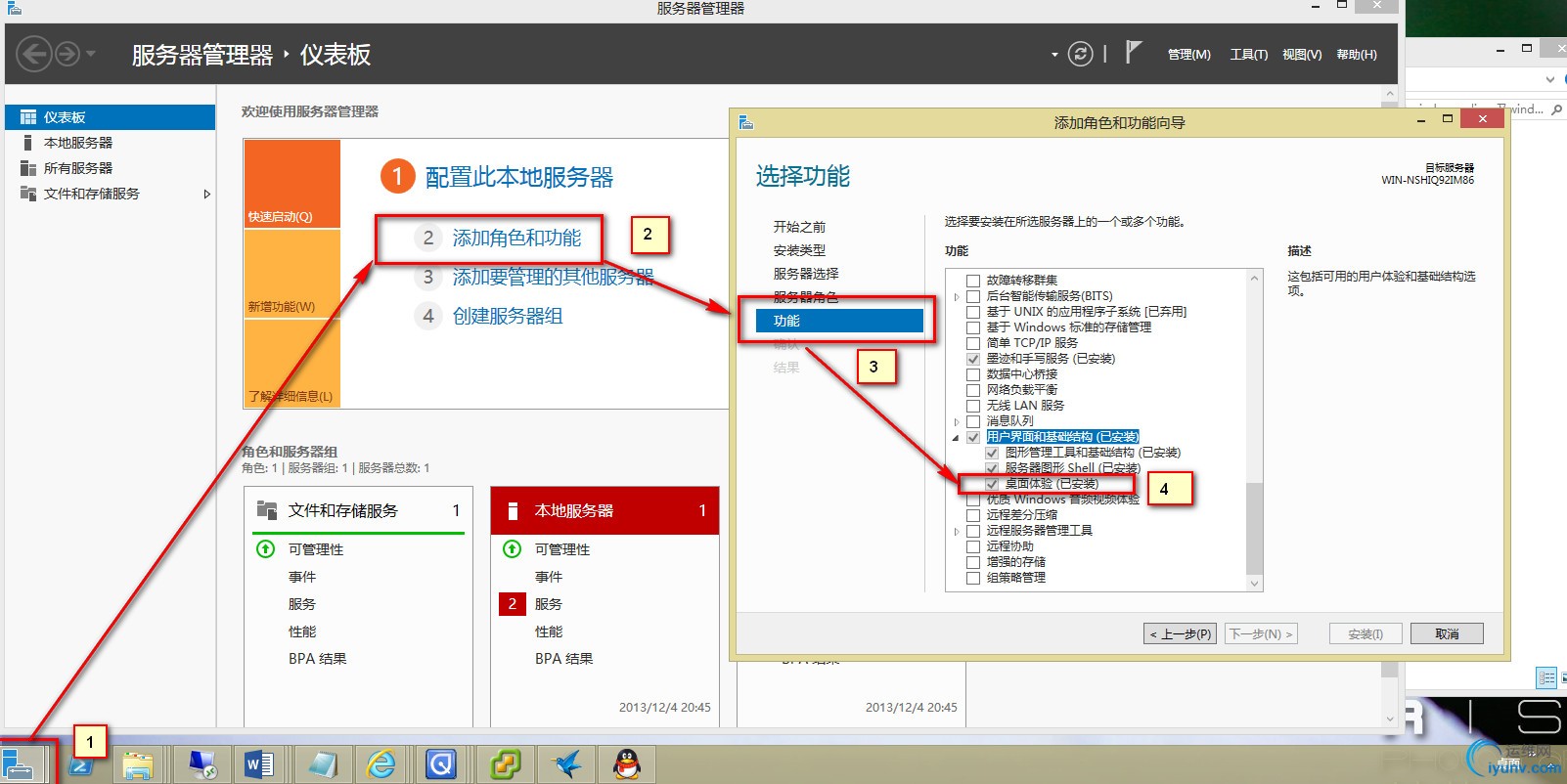Screen dimensions: 1567x784
Task: Check the 无线 LAN 服务 checkbox
Action: pyautogui.click(x=973, y=406)
